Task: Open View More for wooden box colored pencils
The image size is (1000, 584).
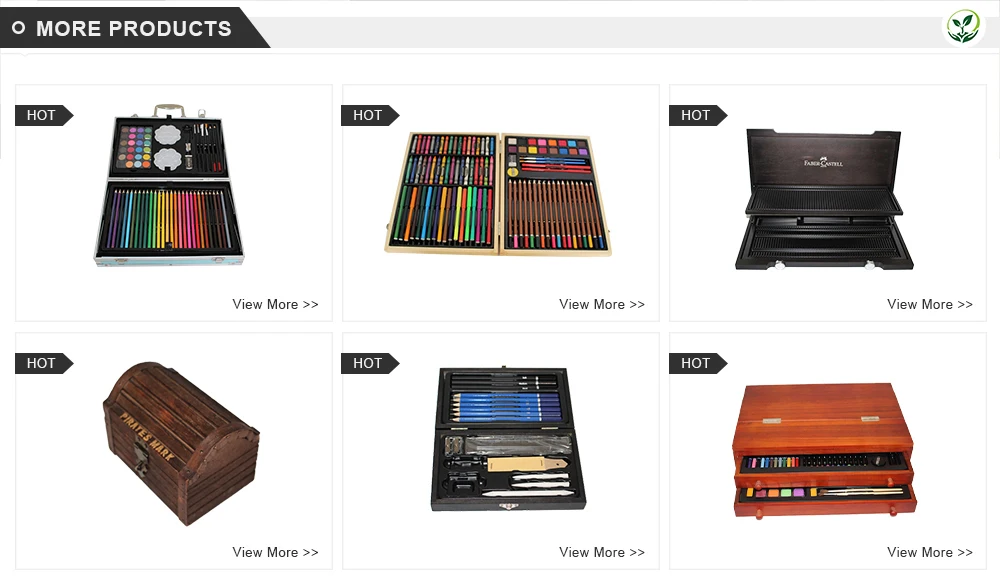Action: point(602,305)
